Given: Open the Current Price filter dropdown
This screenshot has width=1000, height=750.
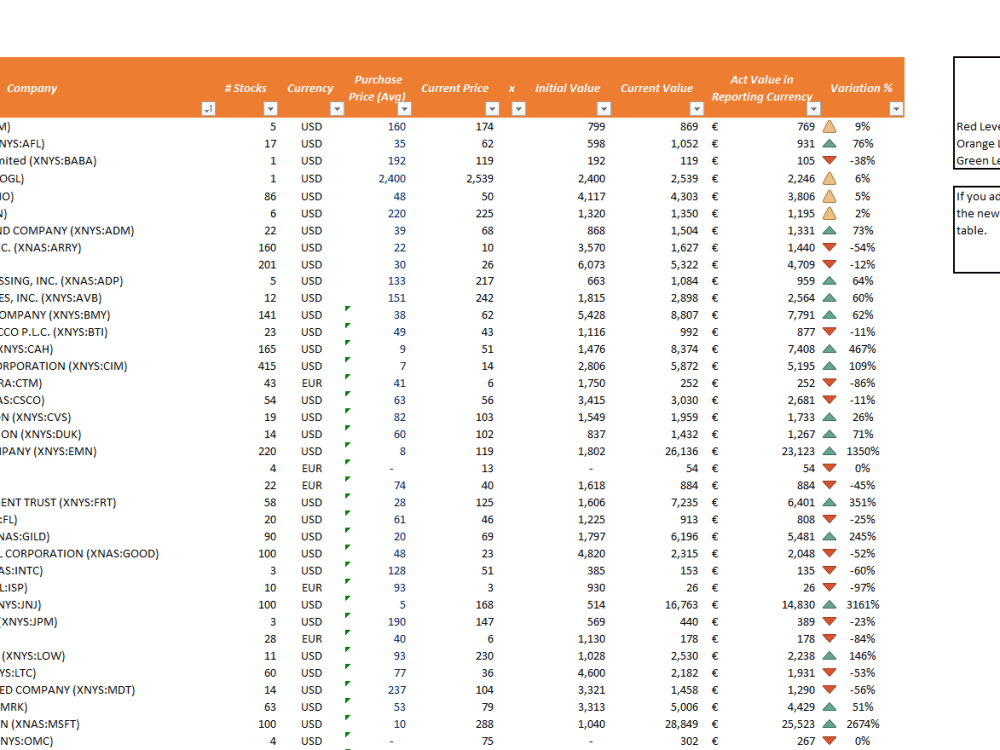Looking at the screenshot, I should coord(492,109).
